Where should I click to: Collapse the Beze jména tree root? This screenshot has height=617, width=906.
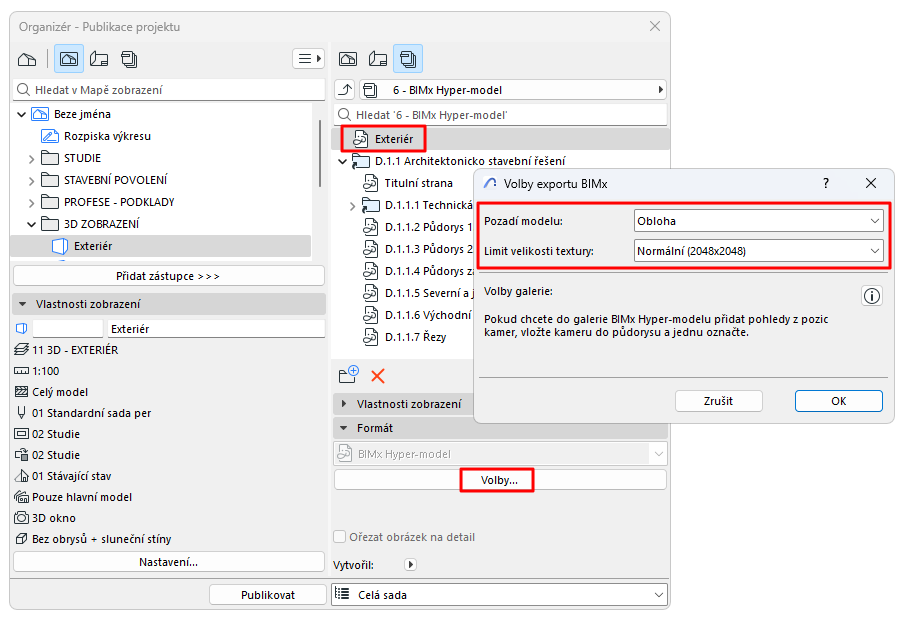point(21,114)
